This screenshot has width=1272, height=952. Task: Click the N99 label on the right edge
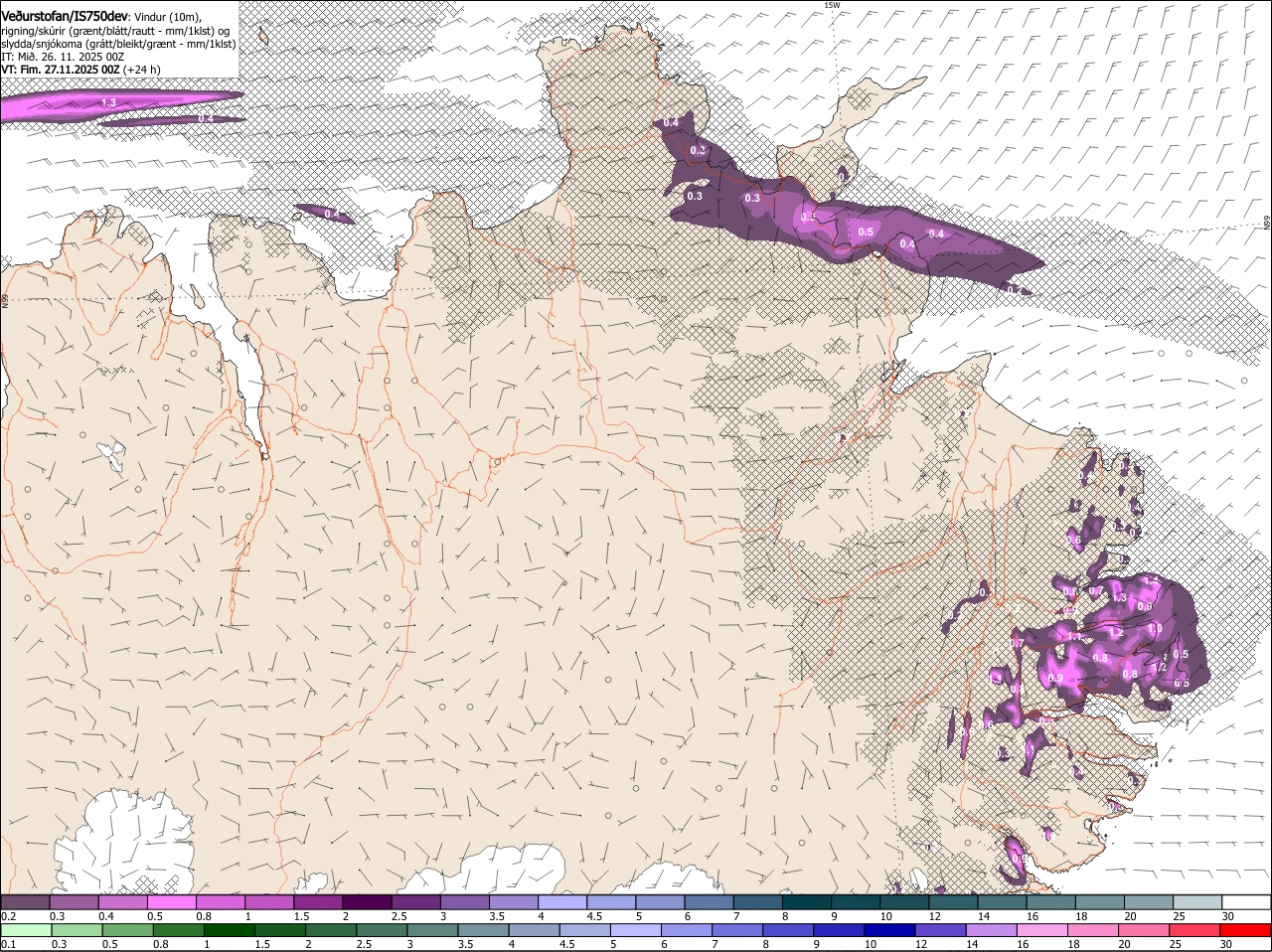coord(1267,223)
